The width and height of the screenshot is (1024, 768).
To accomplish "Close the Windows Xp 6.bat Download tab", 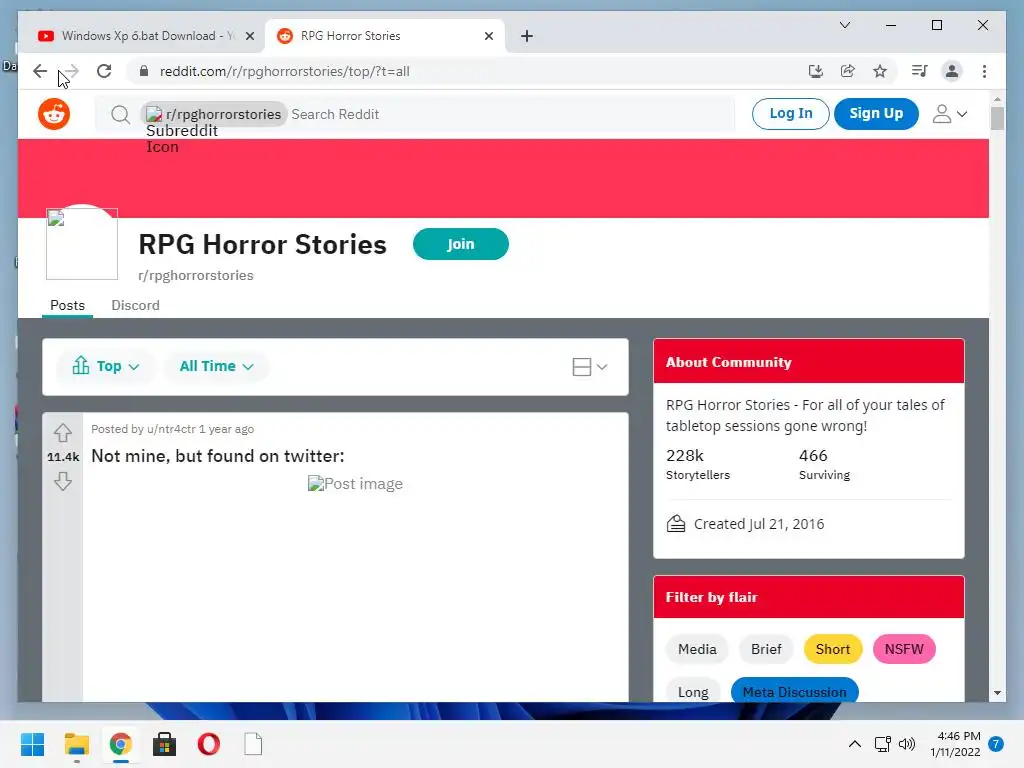I will (x=249, y=36).
